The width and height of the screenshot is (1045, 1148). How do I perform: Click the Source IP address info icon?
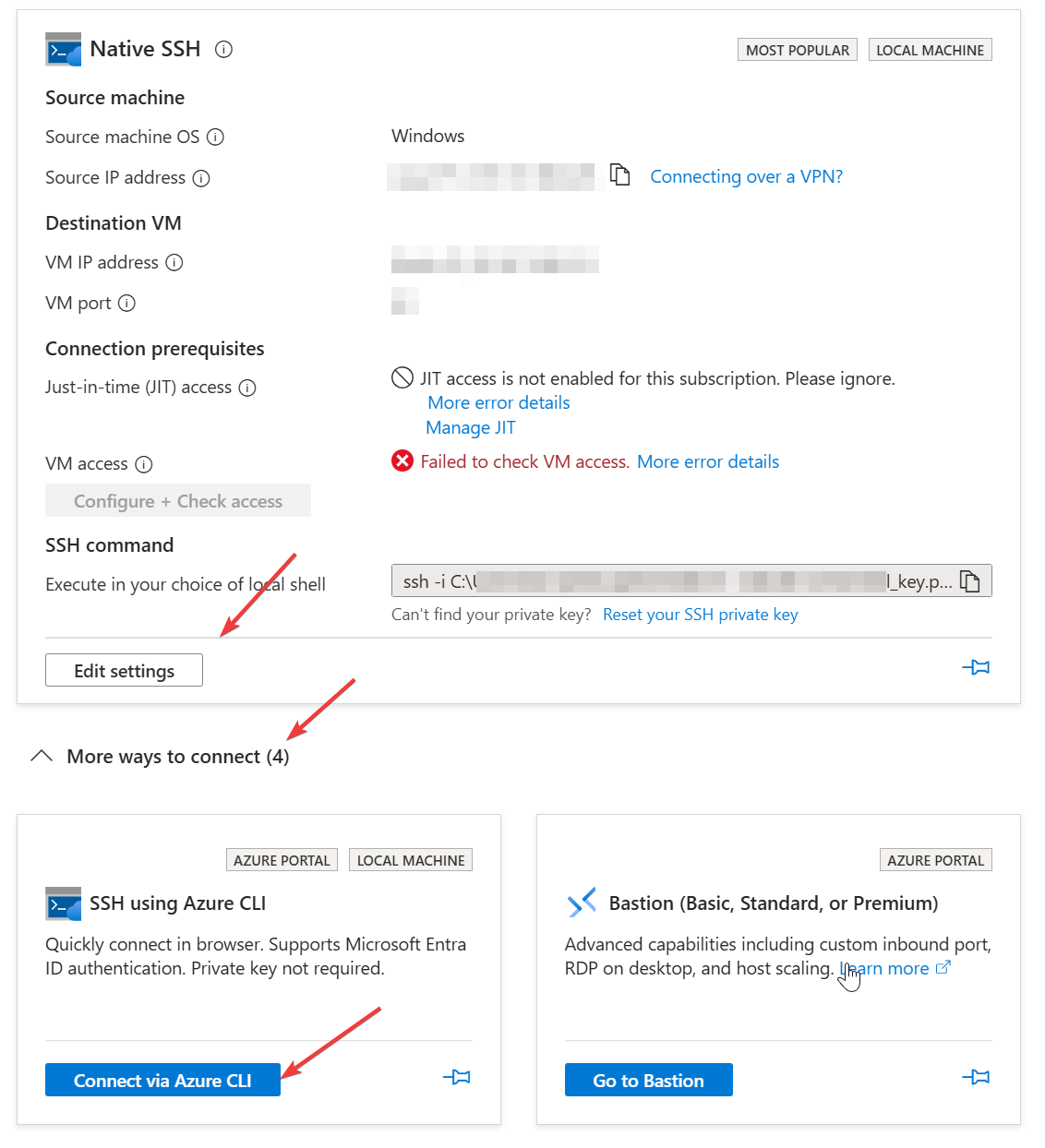[x=201, y=178]
